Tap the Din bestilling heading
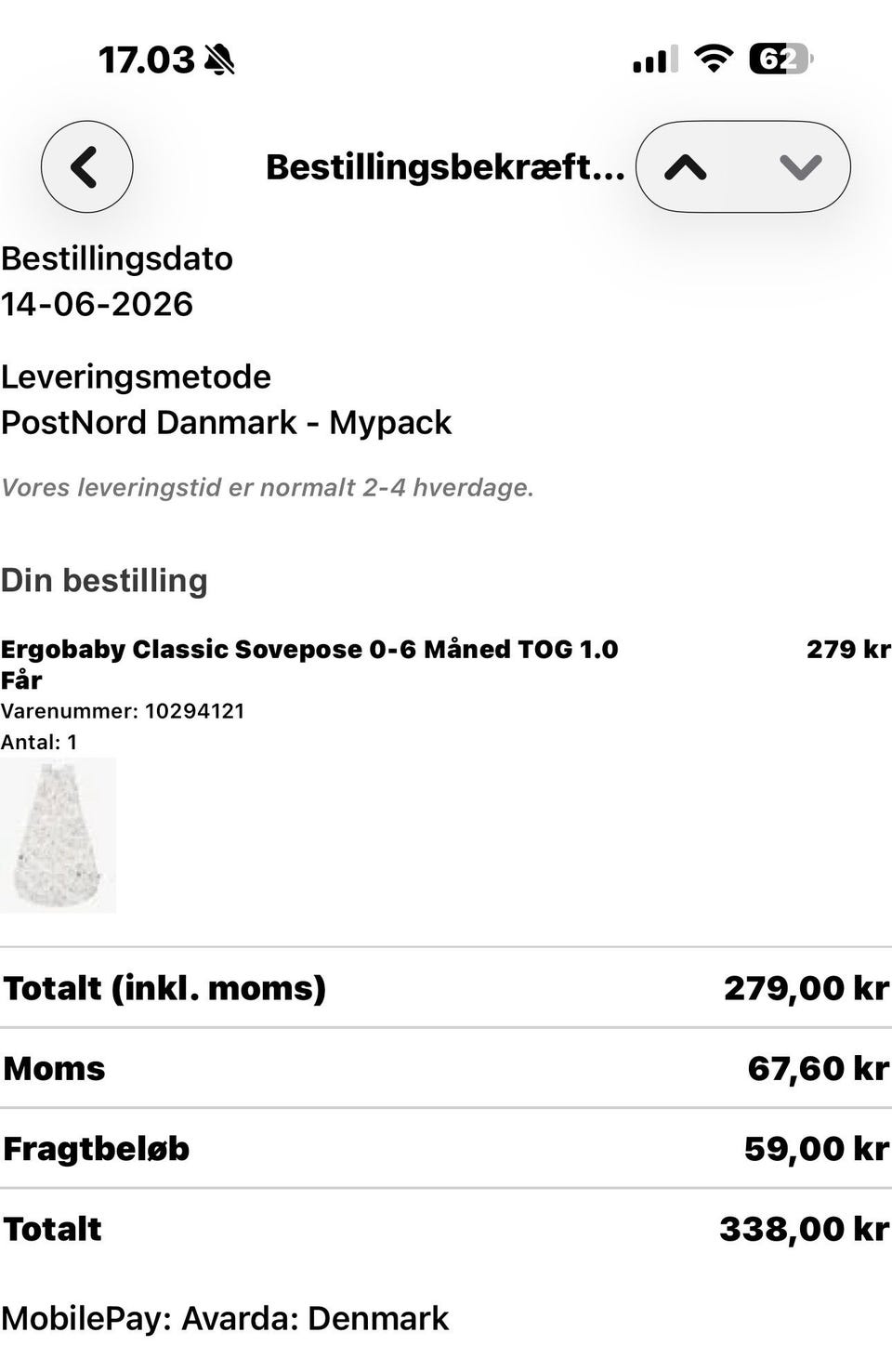This screenshot has height=1372, width=892. (104, 580)
